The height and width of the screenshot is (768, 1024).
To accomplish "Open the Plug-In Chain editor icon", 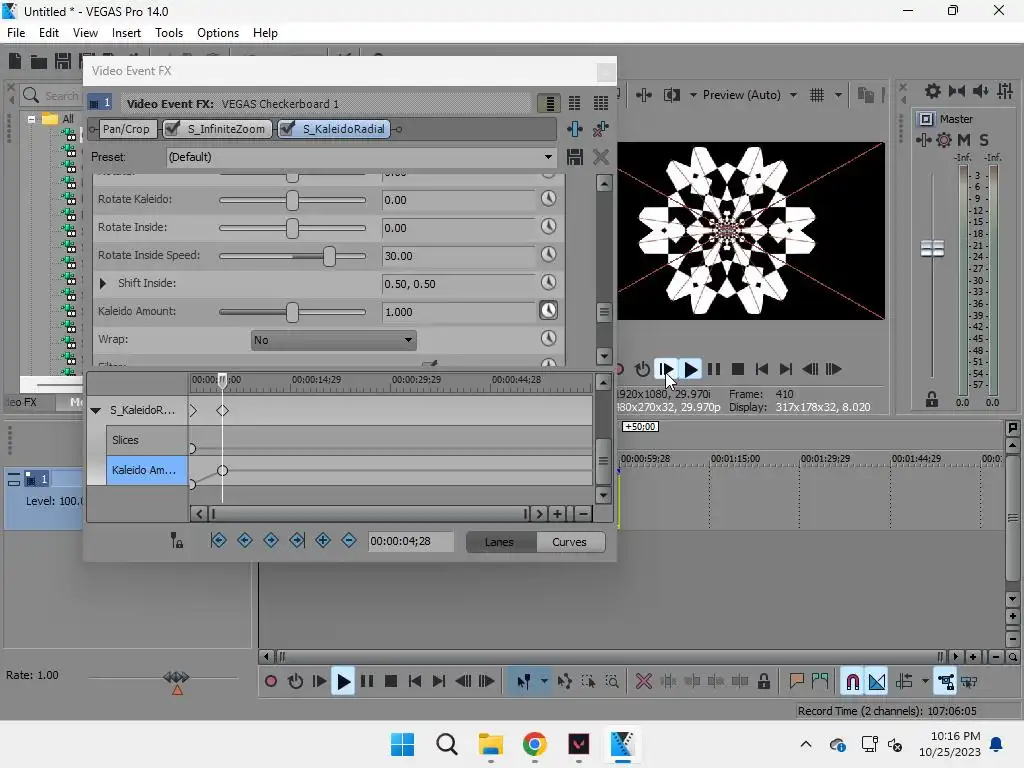I will (575, 129).
